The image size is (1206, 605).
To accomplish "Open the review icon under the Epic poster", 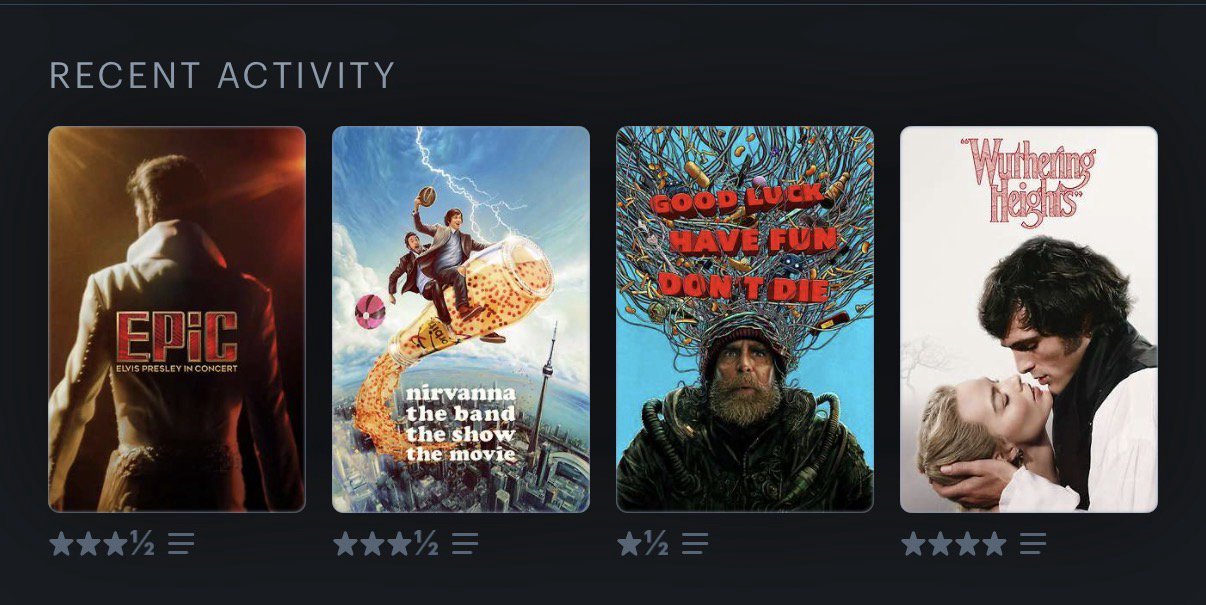I will [181, 544].
